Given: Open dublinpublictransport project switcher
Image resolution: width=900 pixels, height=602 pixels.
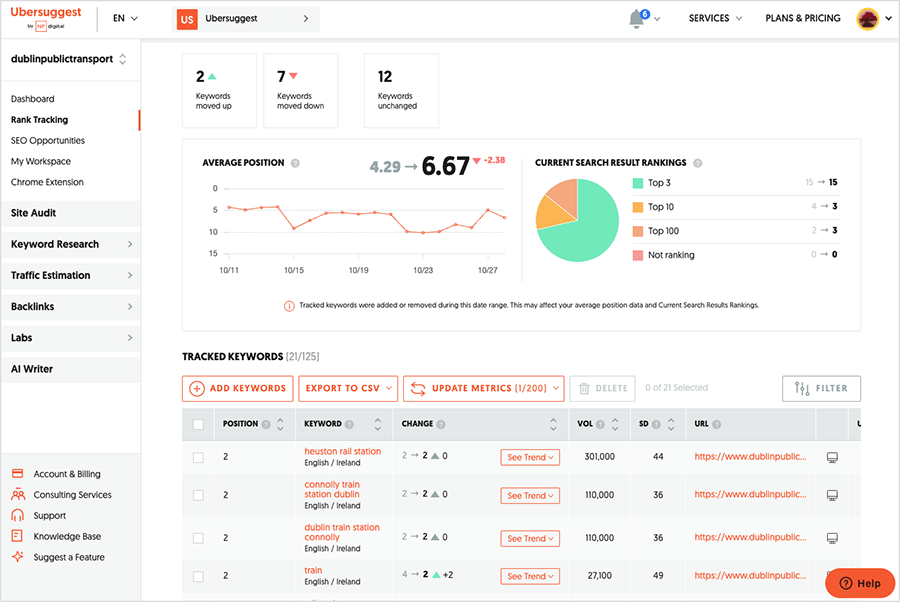Looking at the screenshot, I should click(x=68, y=59).
